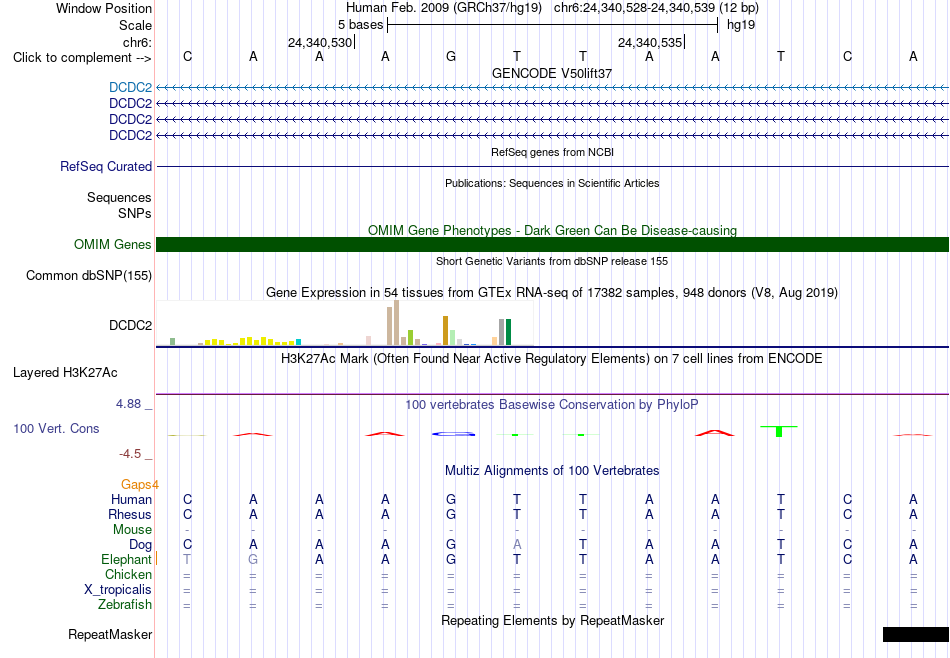The width and height of the screenshot is (950, 658).
Task: Click the 24,340,530 position marker
Action: [320, 42]
